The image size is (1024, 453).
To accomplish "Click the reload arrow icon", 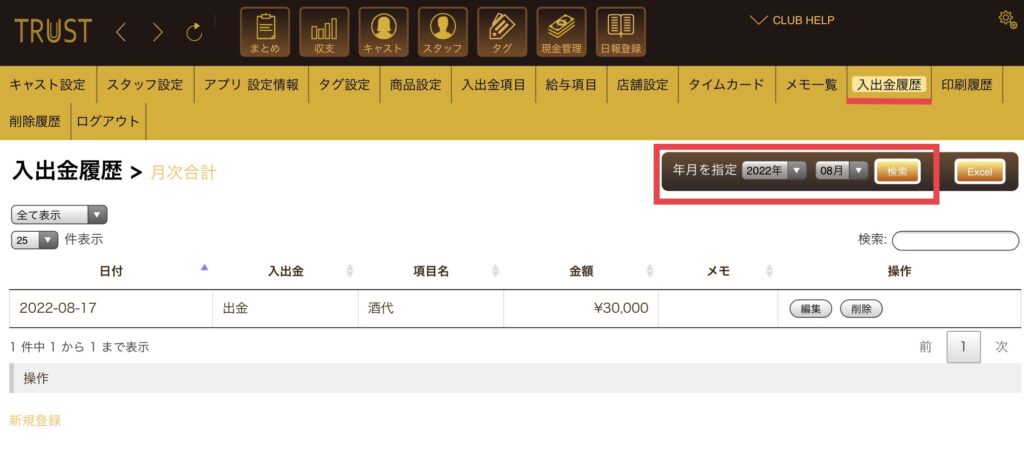I will pos(195,32).
